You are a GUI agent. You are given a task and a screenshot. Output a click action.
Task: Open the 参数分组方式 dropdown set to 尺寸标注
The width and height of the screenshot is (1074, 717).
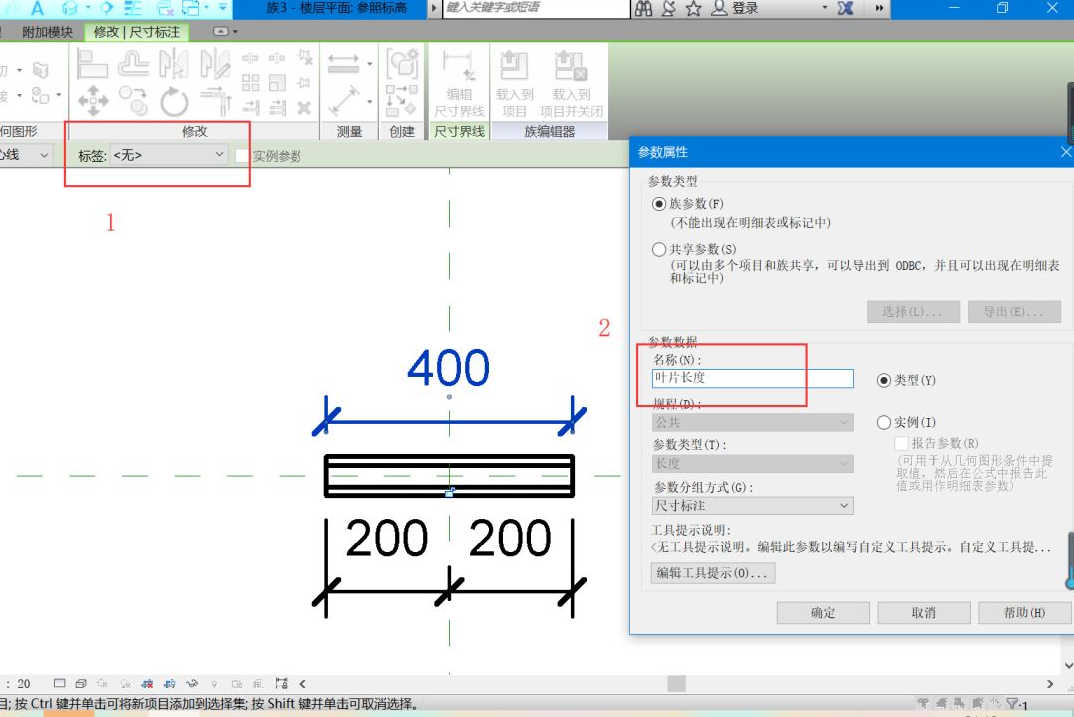coord(752,505)
